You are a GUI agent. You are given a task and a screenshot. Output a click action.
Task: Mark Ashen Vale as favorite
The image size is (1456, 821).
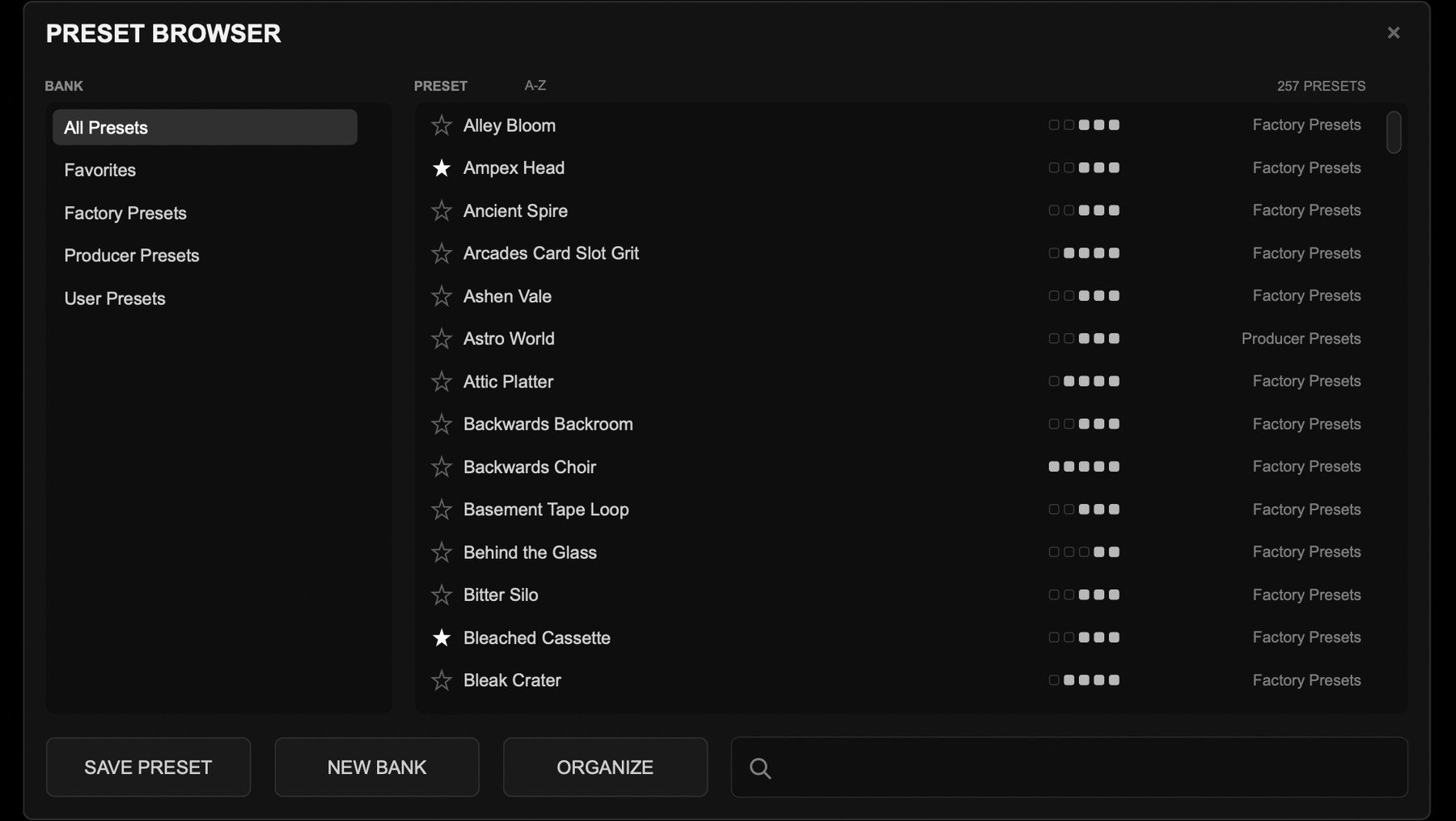[441, 296]
